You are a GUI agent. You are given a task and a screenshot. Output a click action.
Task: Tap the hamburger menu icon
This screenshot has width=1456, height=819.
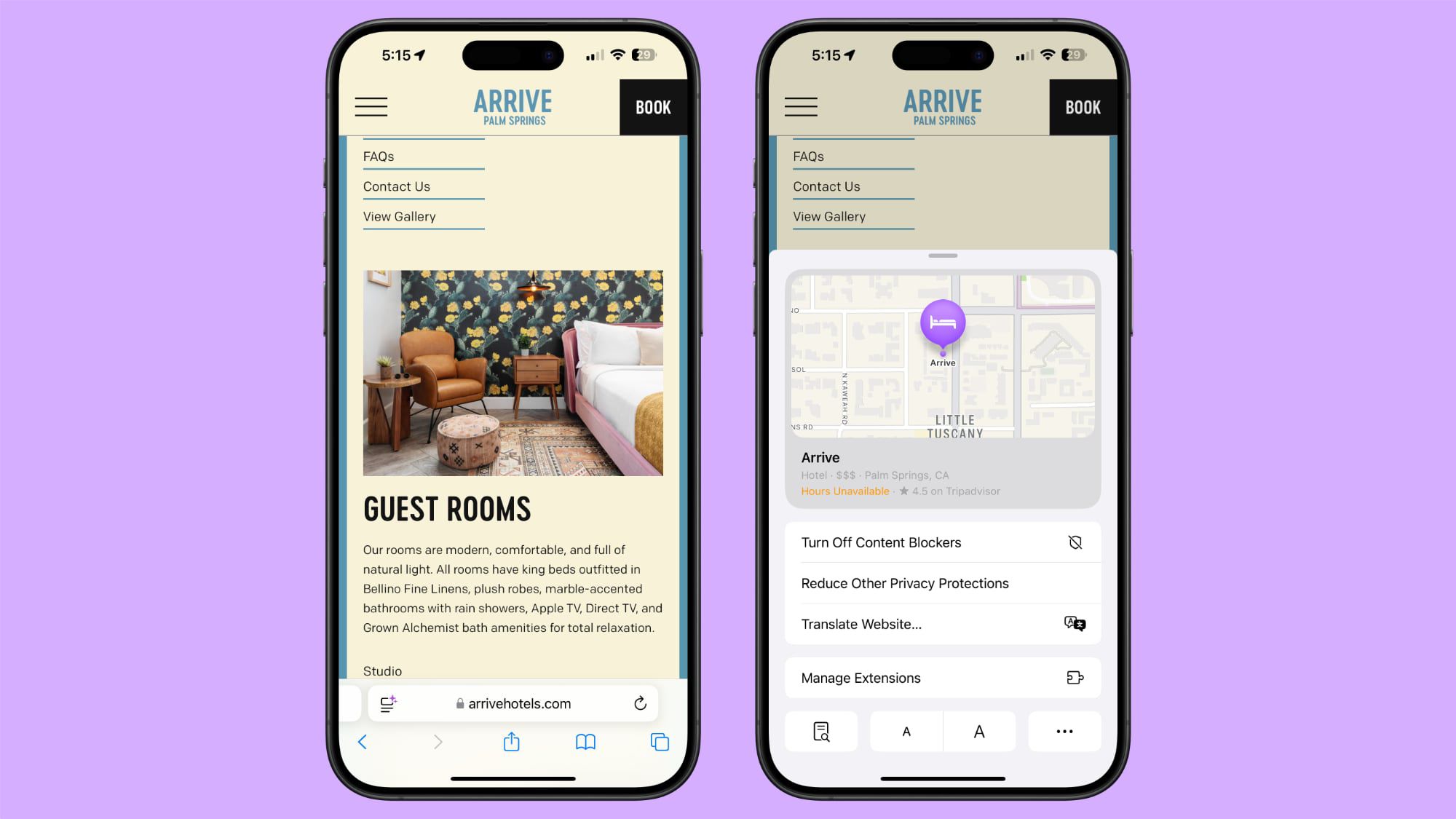pos(370,106)
